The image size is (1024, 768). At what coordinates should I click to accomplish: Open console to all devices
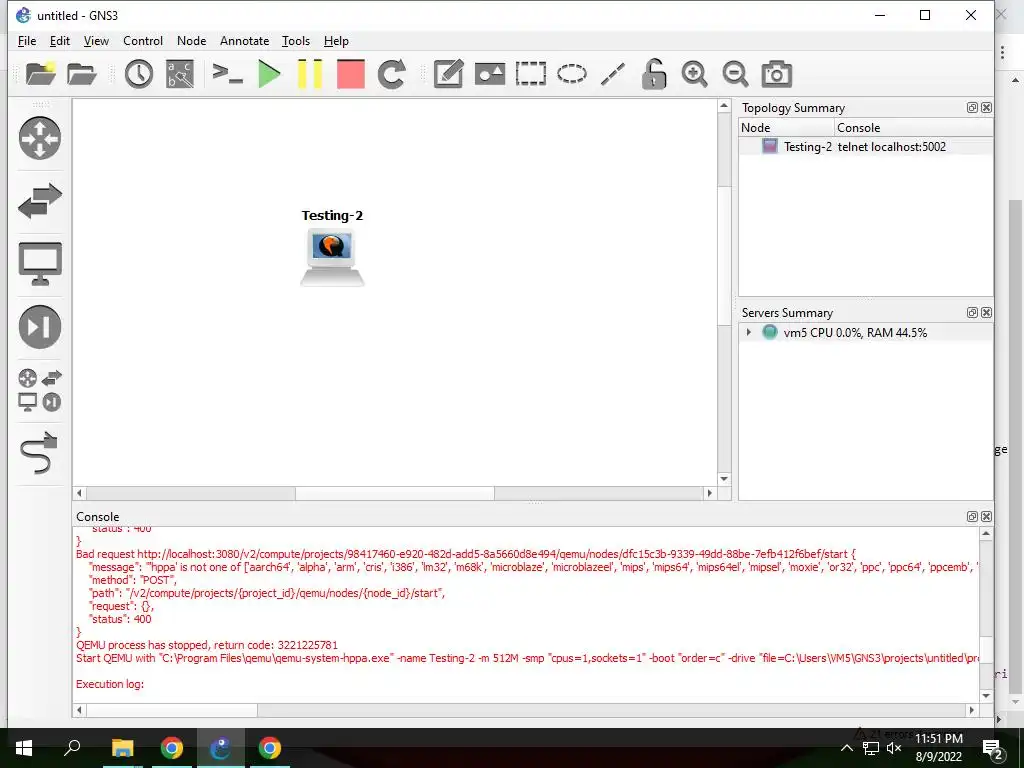coord(228,74)
